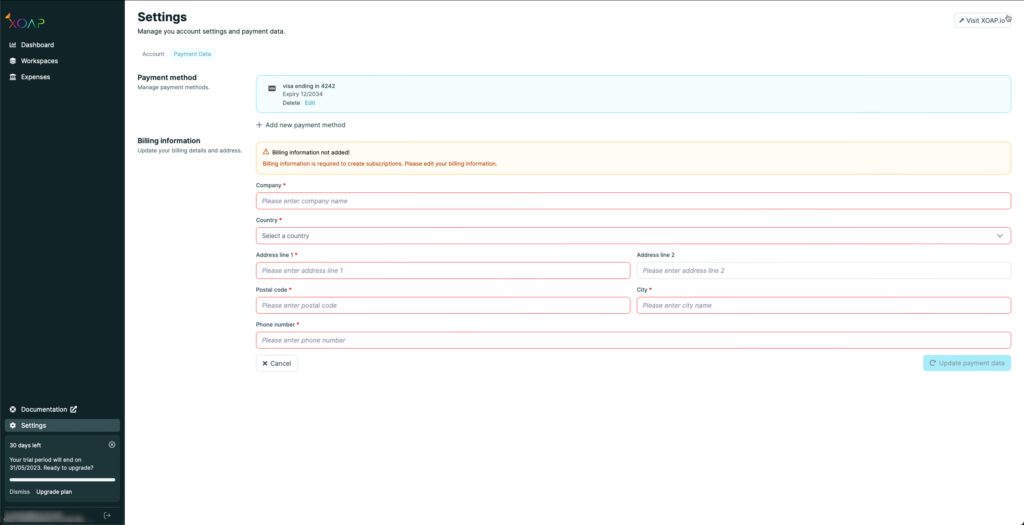Switch to the Payment Data tab

click(192, 54)
